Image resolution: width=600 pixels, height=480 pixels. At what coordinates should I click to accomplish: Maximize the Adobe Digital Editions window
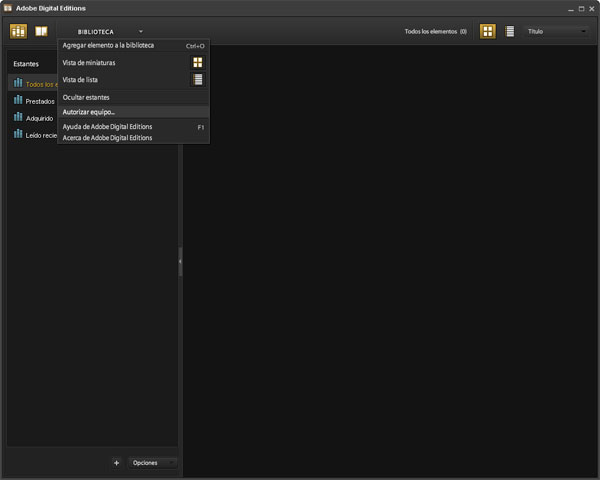581,9
